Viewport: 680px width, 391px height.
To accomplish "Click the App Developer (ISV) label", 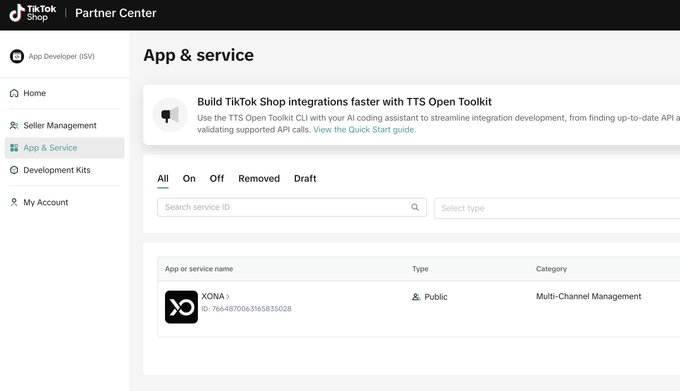I will [62, 56].
